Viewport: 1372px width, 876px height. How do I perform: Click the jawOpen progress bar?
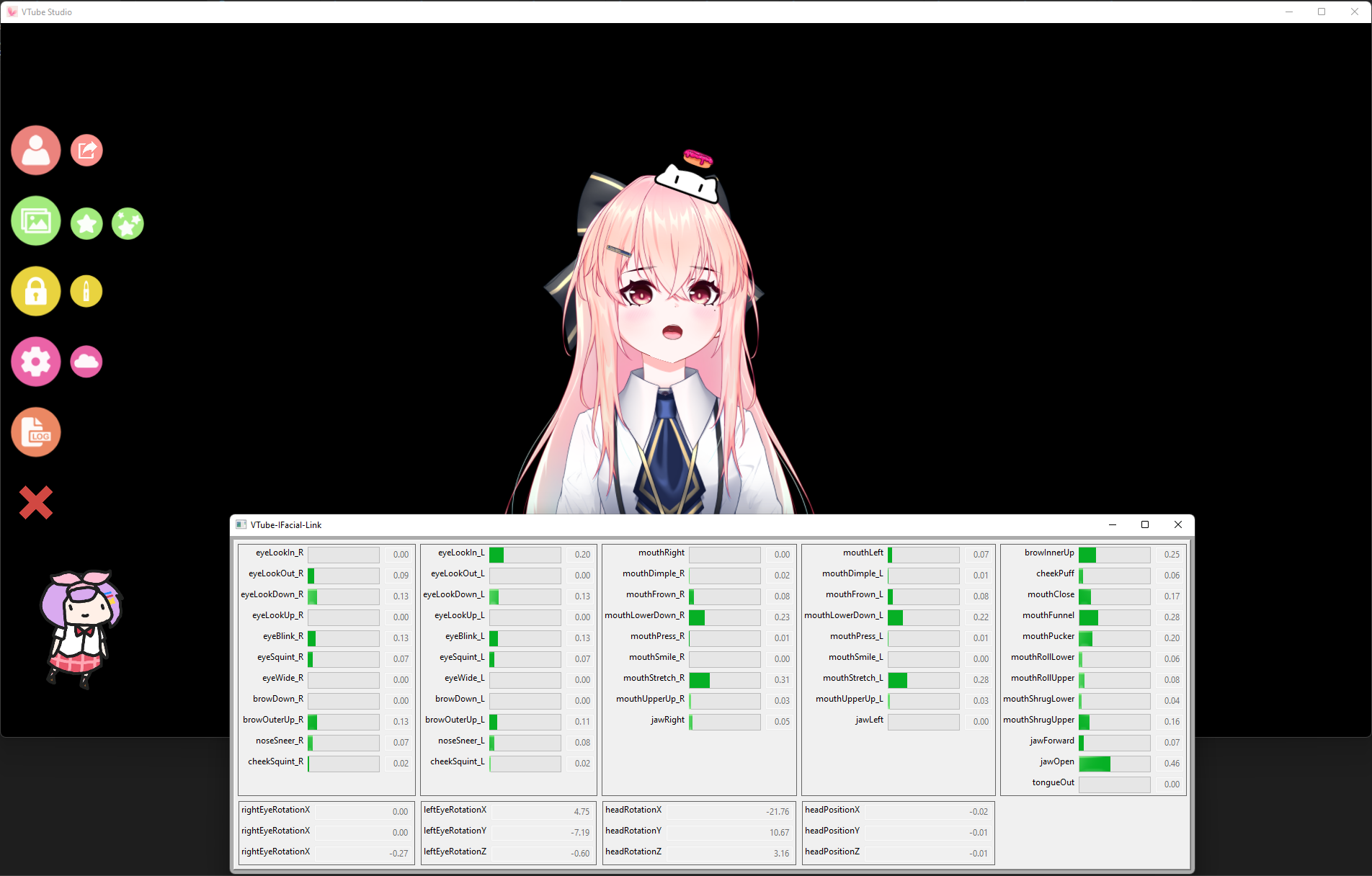tap(1115, 764)
